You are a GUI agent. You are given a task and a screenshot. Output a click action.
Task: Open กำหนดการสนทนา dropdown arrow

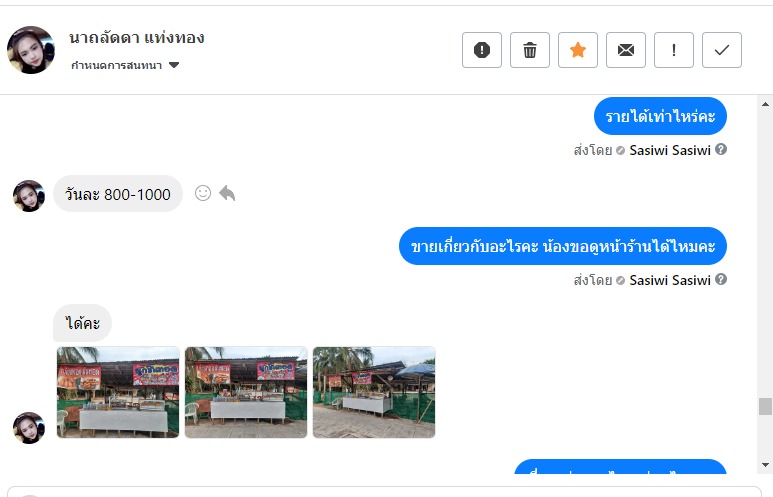click(174, 65)
